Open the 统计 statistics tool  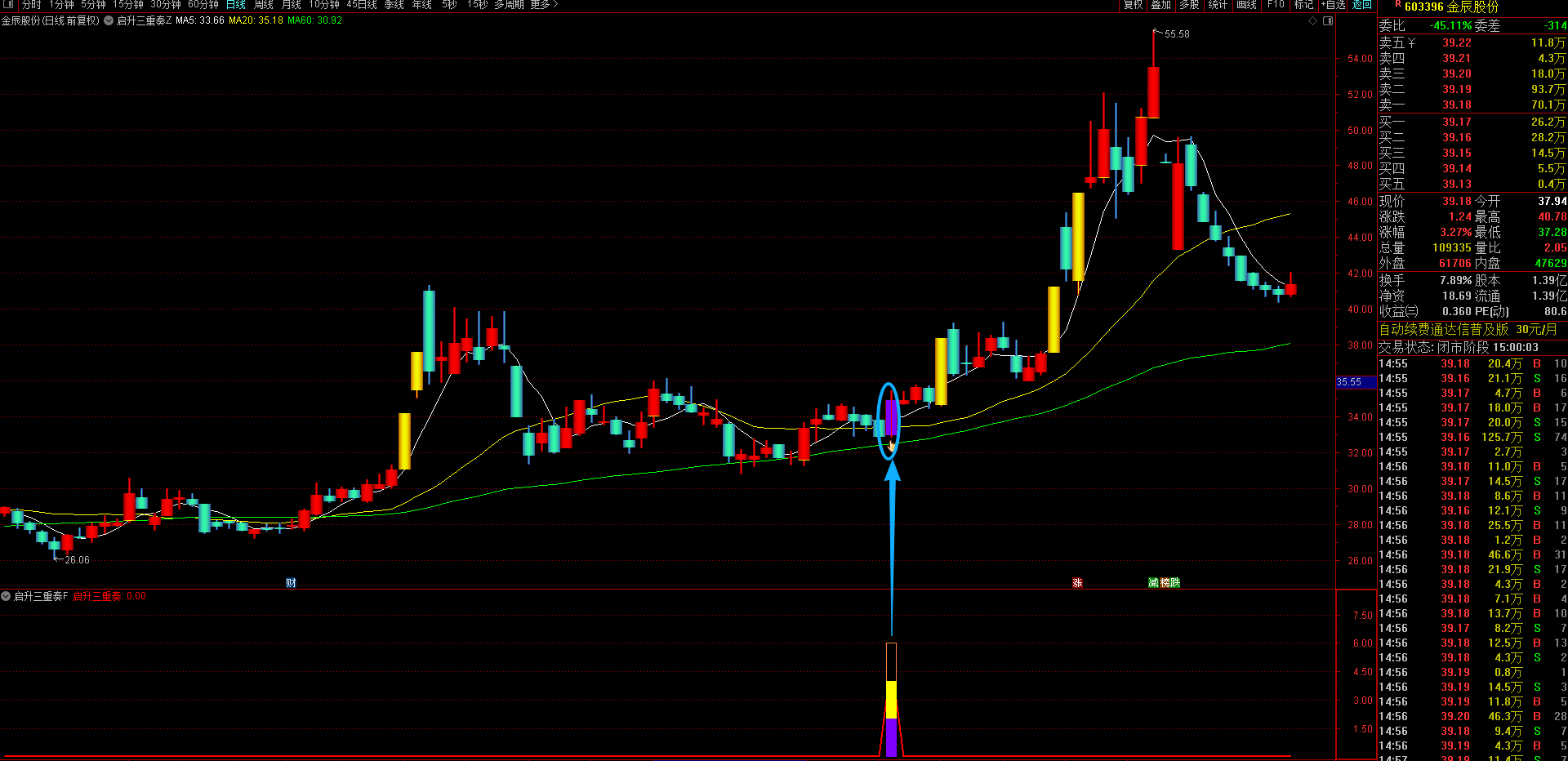[x=1218, y=5]
